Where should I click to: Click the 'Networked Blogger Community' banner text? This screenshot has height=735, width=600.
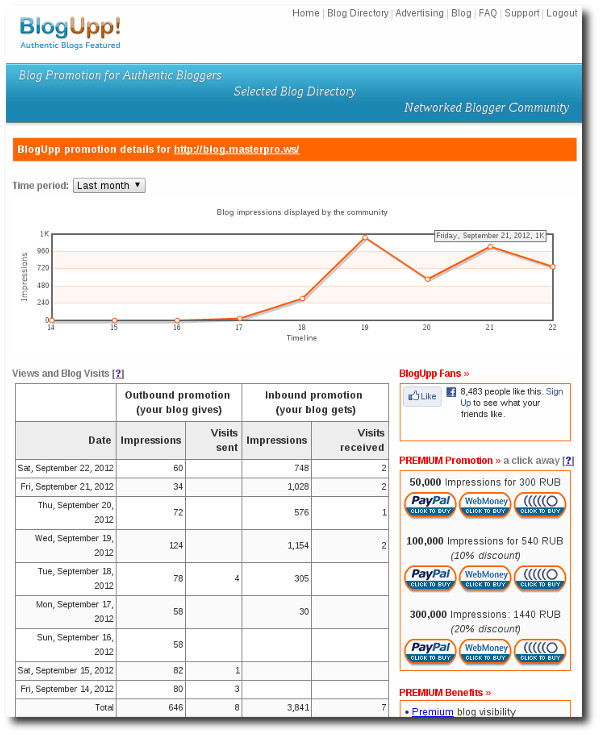coord(487,108)
